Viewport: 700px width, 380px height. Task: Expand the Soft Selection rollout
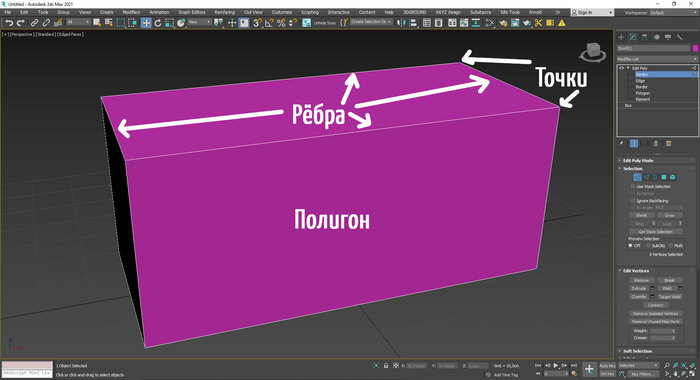(x=637, y=351)
